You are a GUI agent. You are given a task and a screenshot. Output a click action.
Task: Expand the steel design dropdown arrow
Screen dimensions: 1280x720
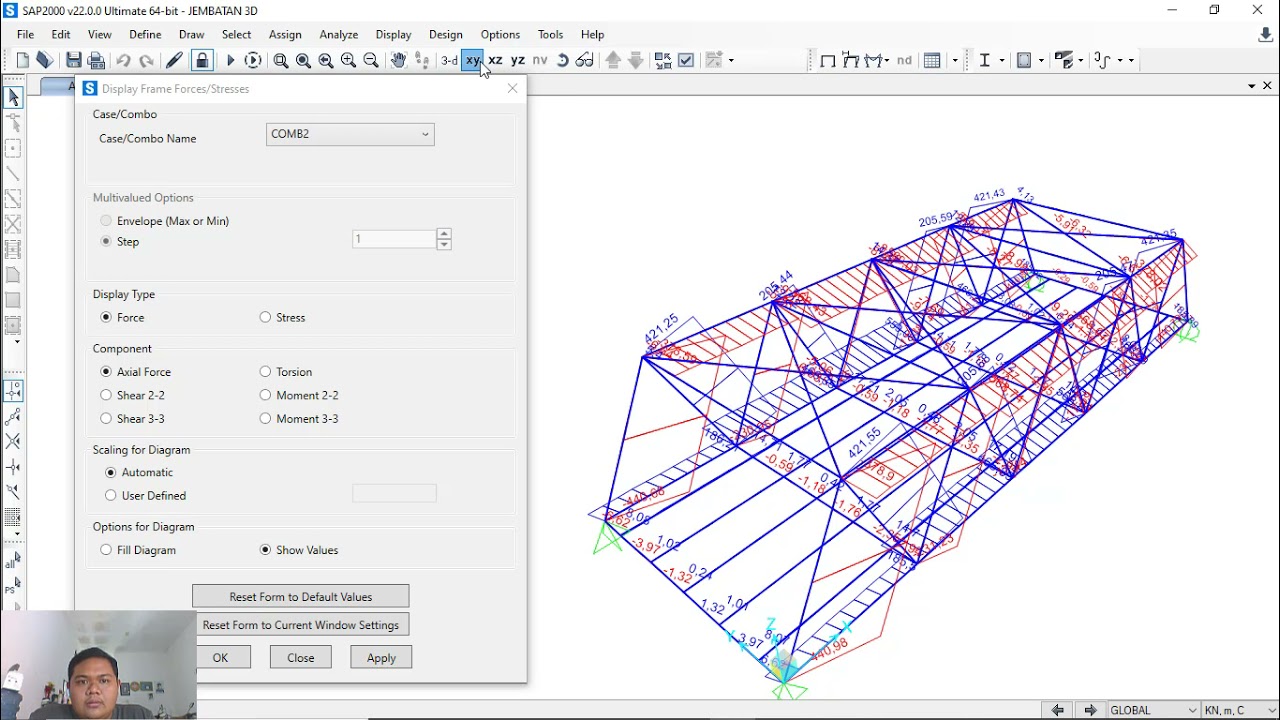pyautogui.click(x=1002, y=60)
